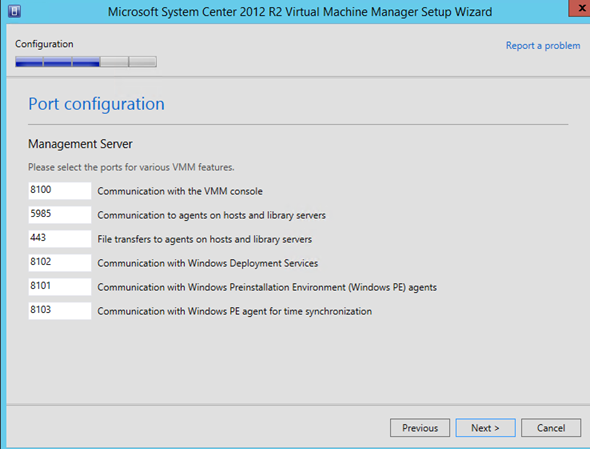Click the 'Port configuration' heading
This screenshot has height=449, width=590.
coord(96,104)
